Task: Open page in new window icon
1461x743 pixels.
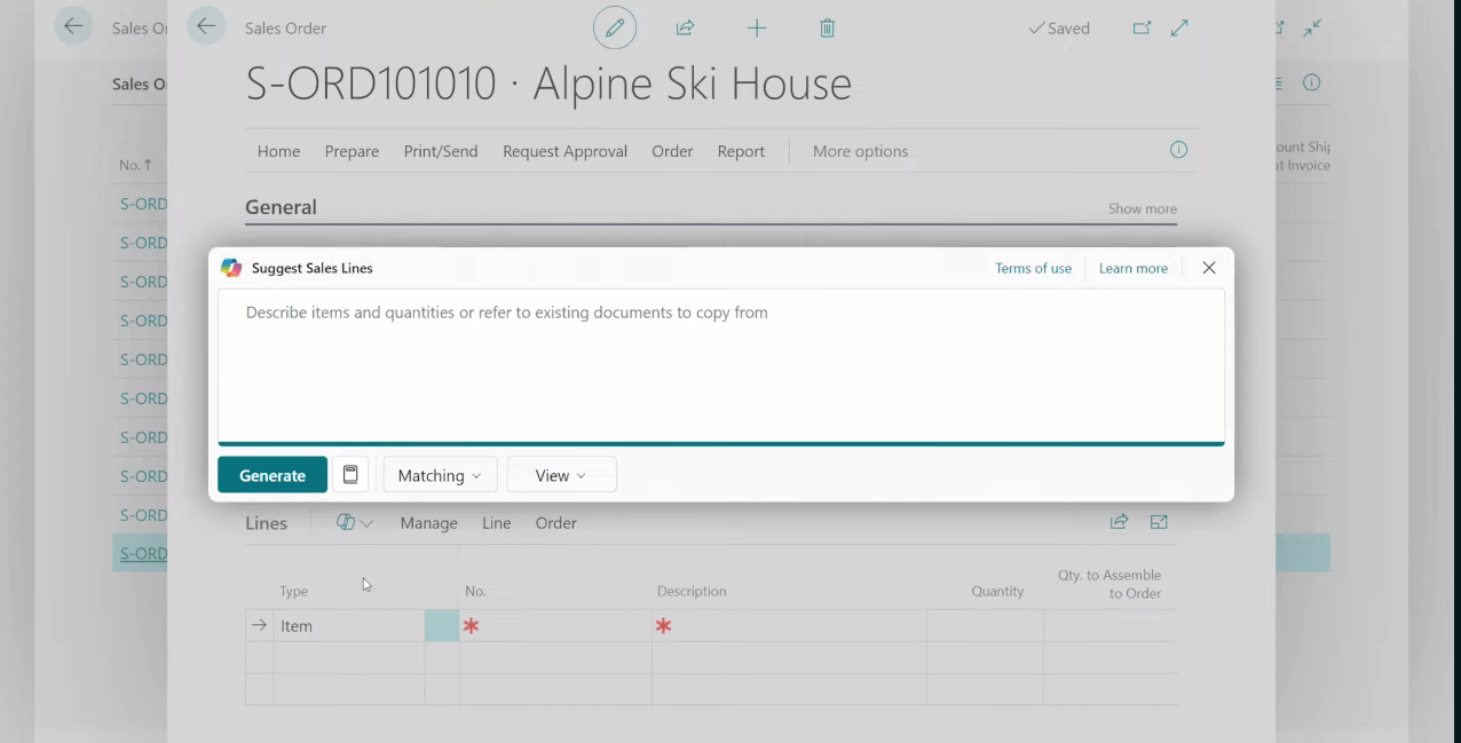Action: [x=1142, y=28]
